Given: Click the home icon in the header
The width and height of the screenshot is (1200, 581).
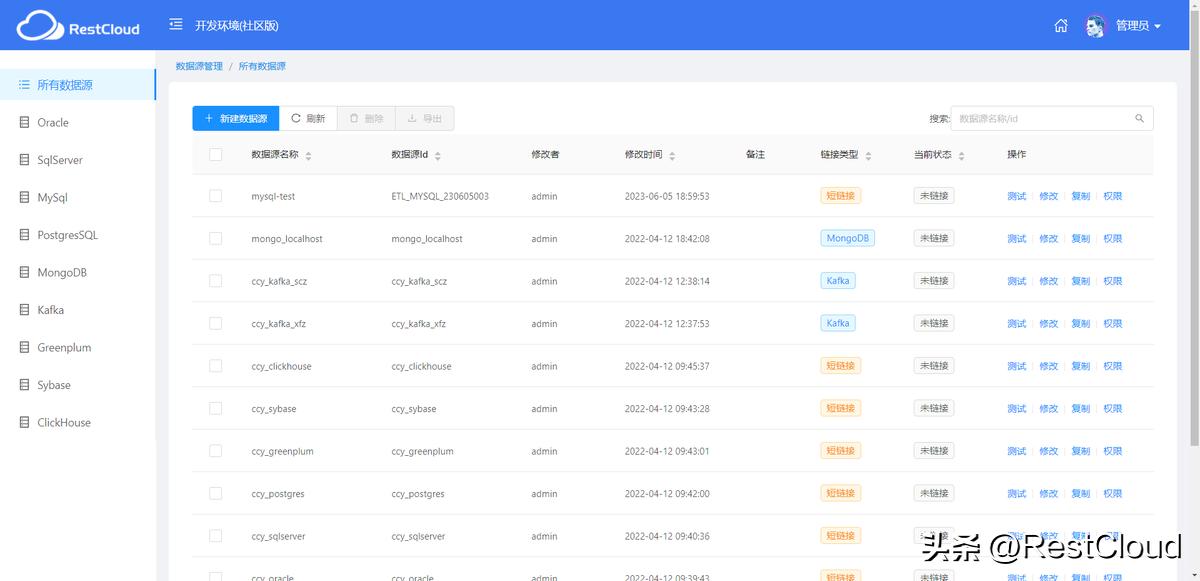Looking at the screenshot, I should (1061, 26).
